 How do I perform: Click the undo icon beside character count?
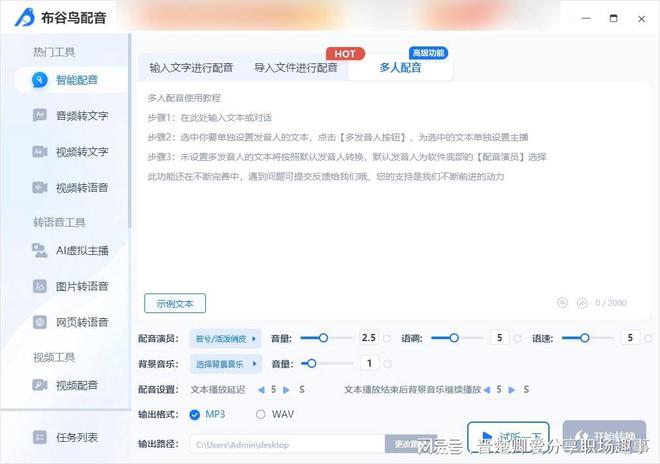pos(562,302)
